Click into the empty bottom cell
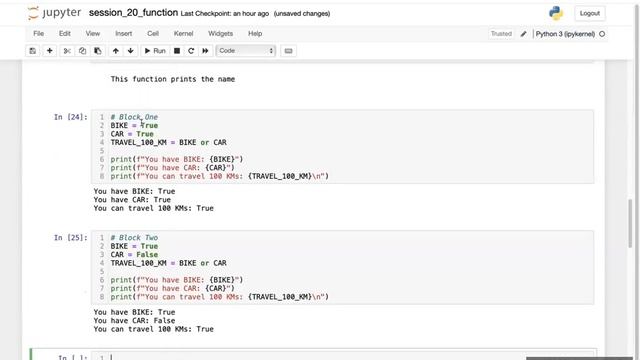 342,356
